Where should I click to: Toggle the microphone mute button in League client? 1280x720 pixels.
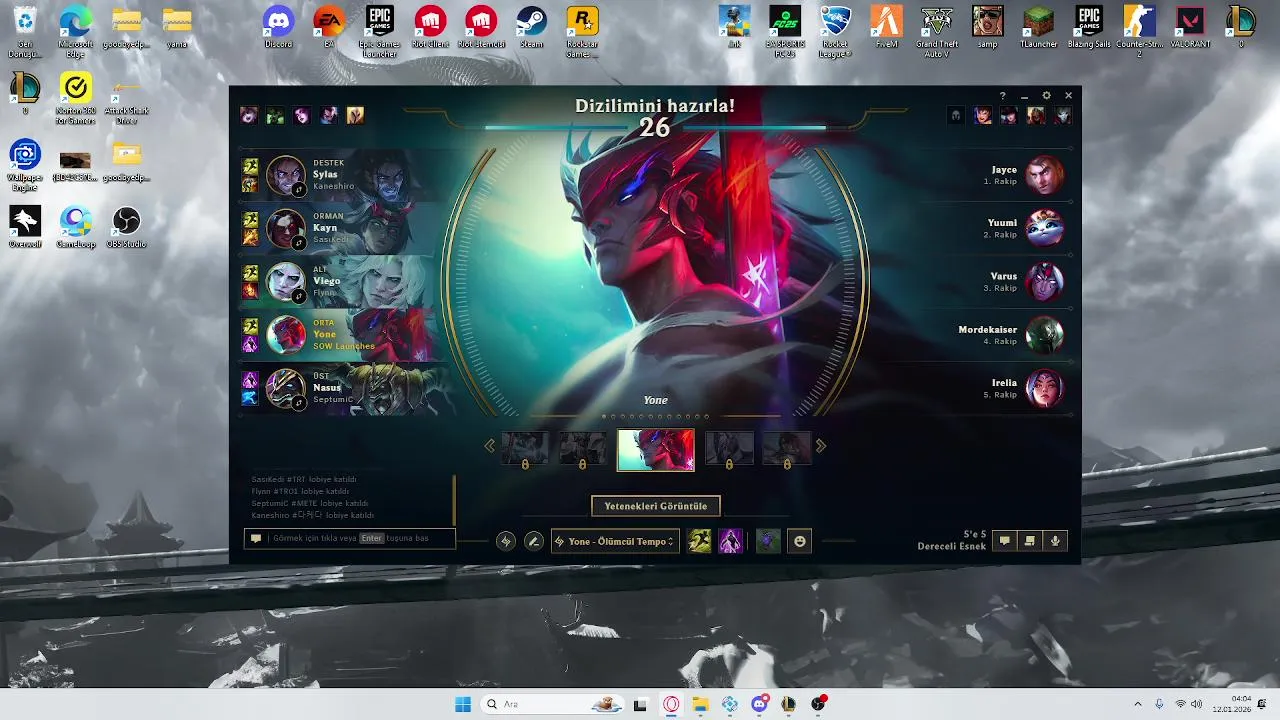[x=1055, y=541]
